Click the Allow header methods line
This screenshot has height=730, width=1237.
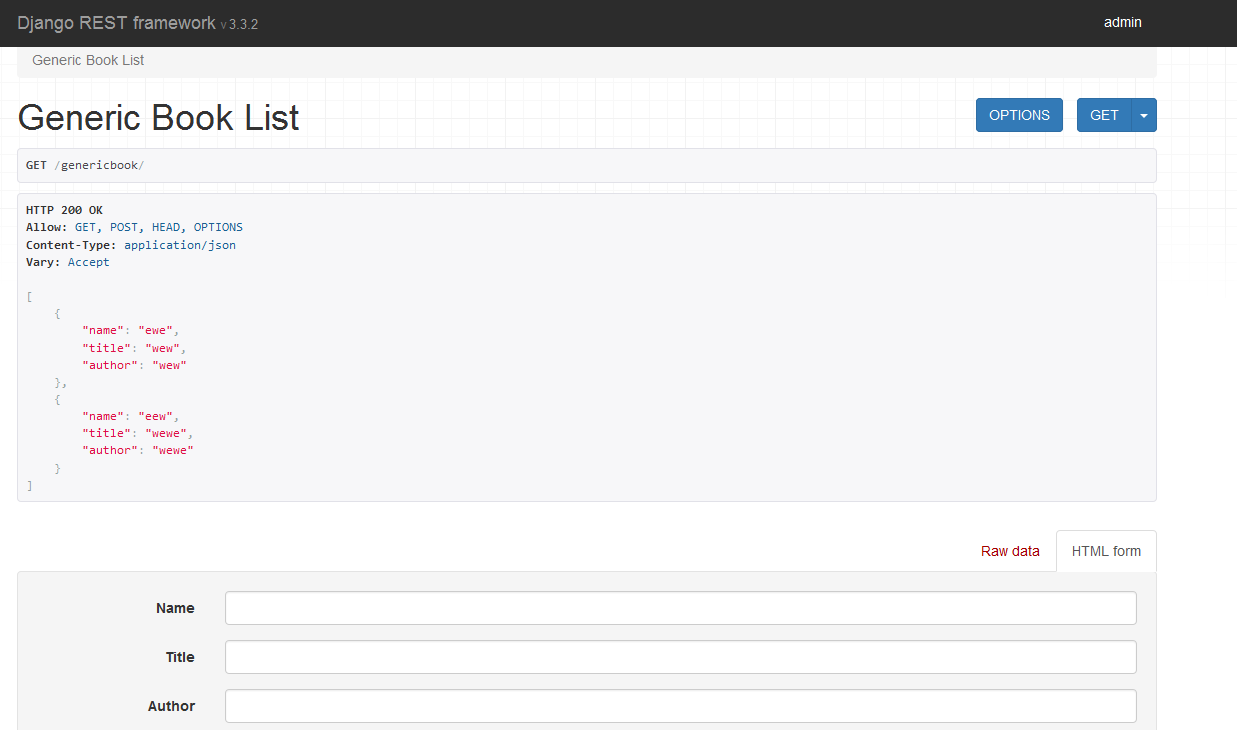click(134, 227)
